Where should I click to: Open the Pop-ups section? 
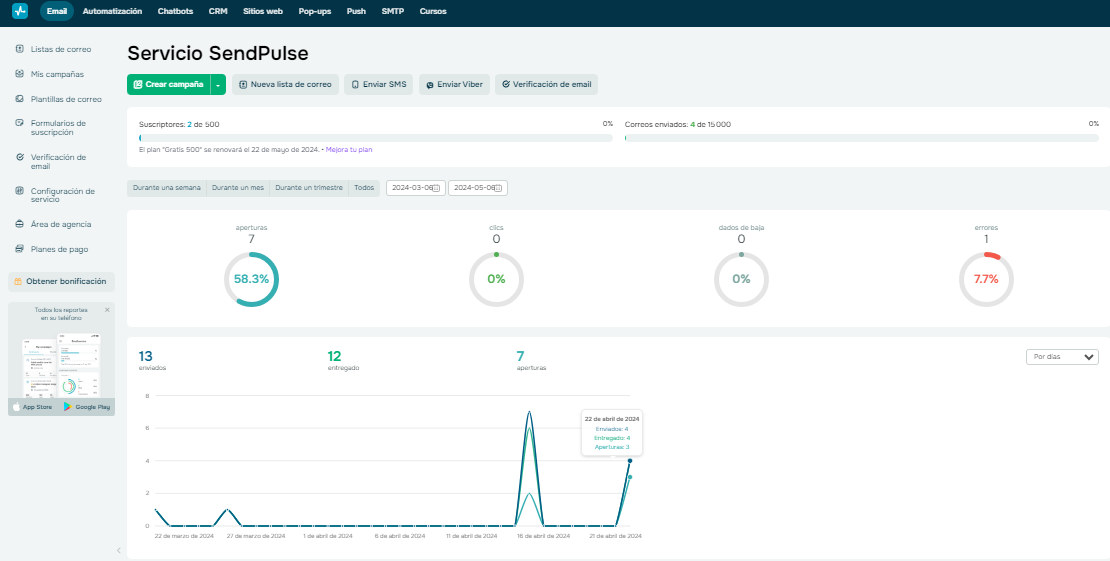[315, 11]
